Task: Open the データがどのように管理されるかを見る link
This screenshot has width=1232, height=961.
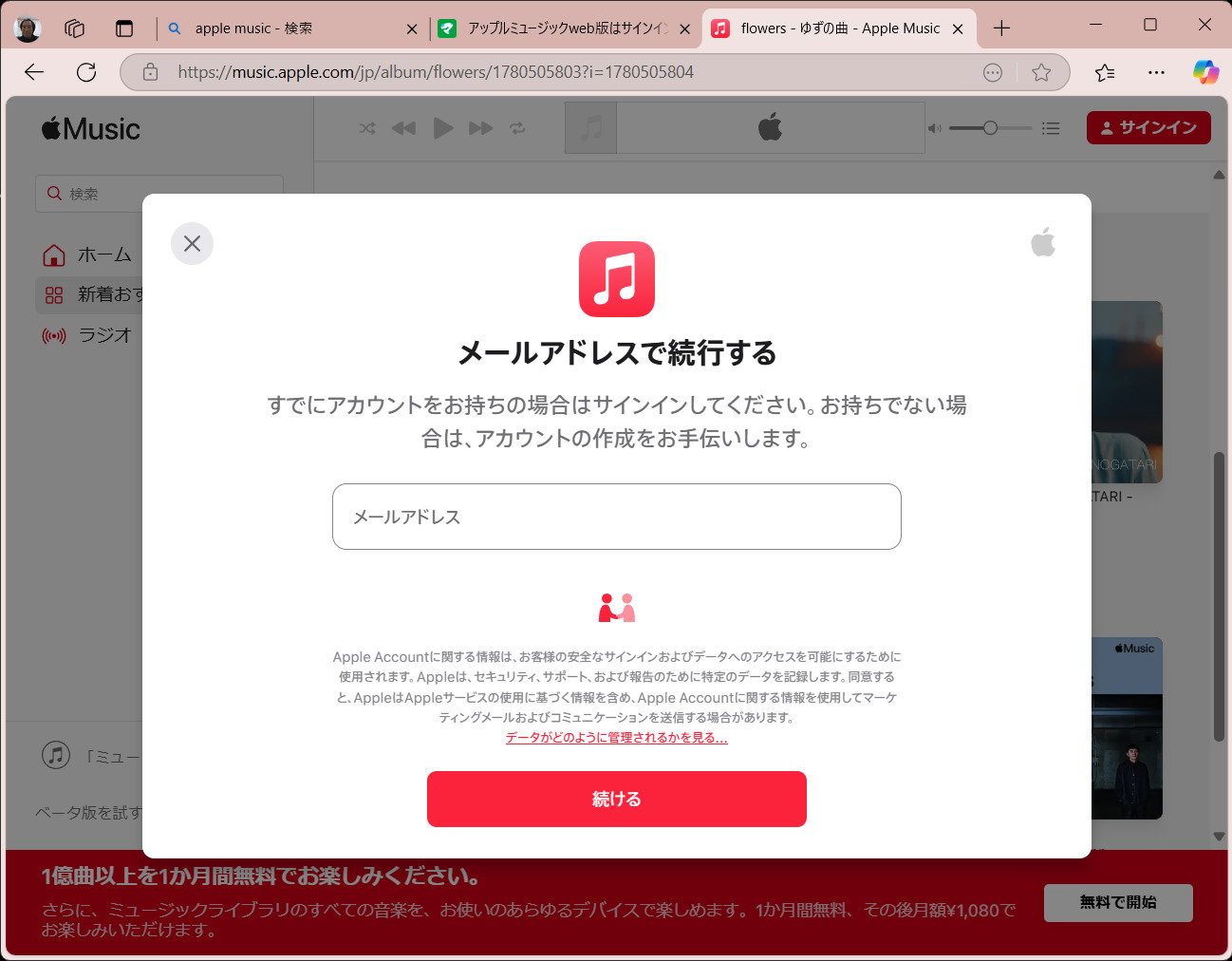Action: pos(617,738)
